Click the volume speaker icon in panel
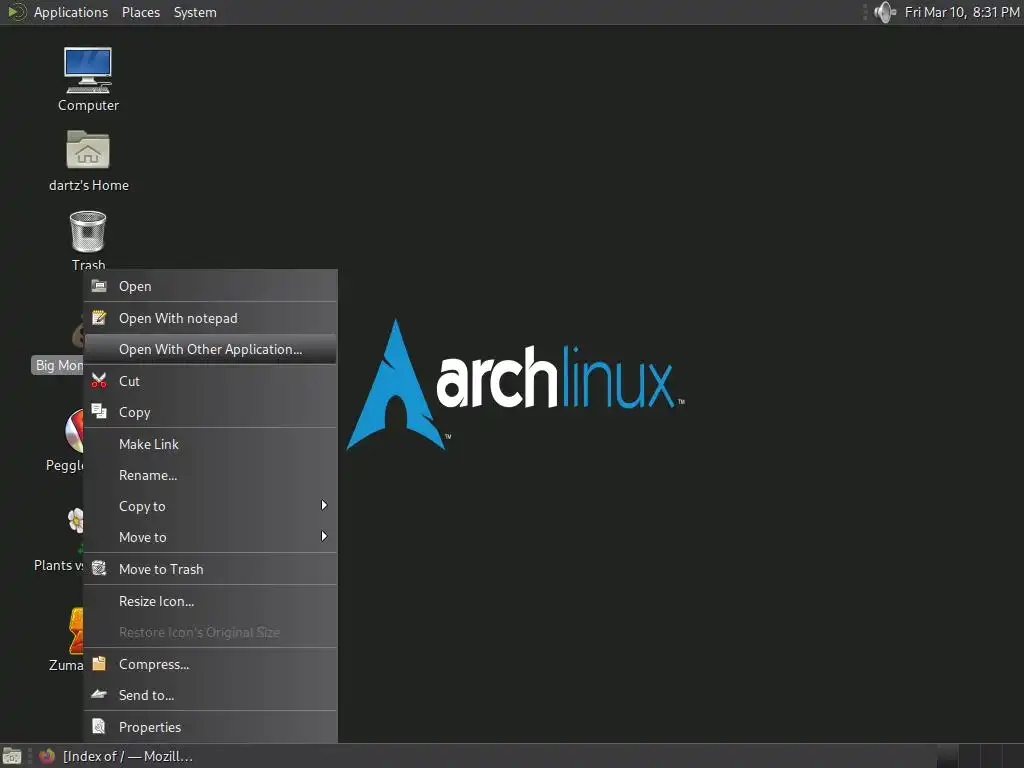The image size is (1024, 768). (x=885, y=12)
